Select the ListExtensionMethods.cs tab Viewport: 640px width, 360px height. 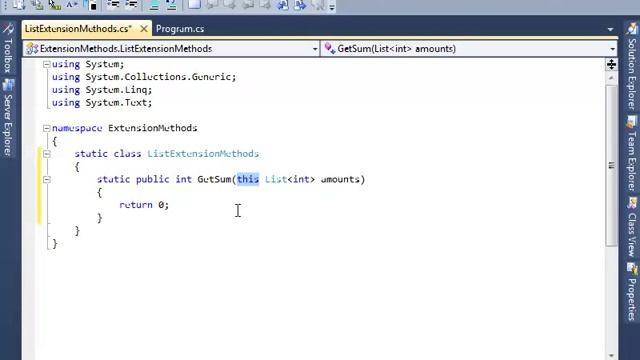point(78,29)
